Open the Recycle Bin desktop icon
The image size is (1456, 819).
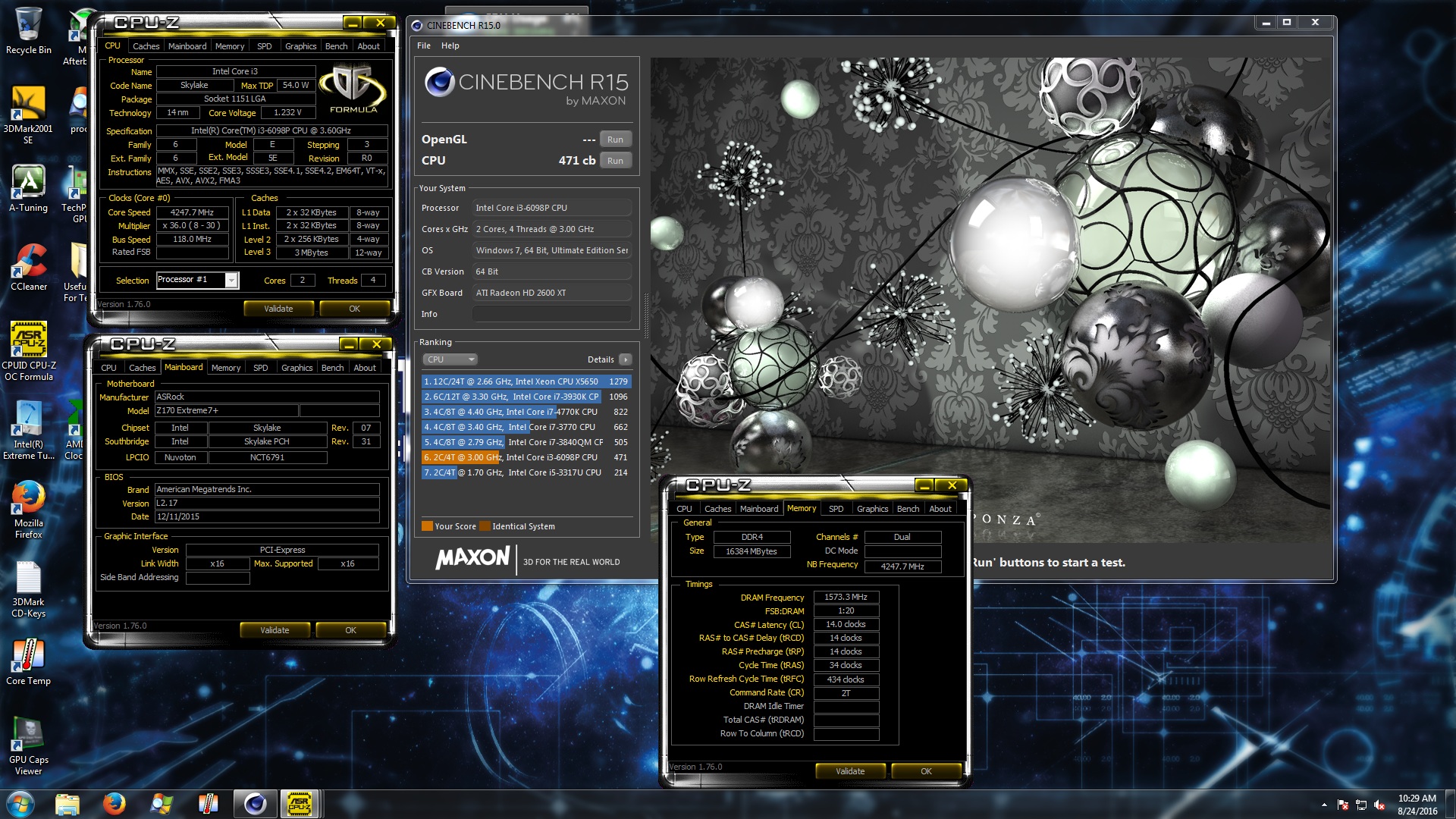pyautogui.click(x=28, y=31)
